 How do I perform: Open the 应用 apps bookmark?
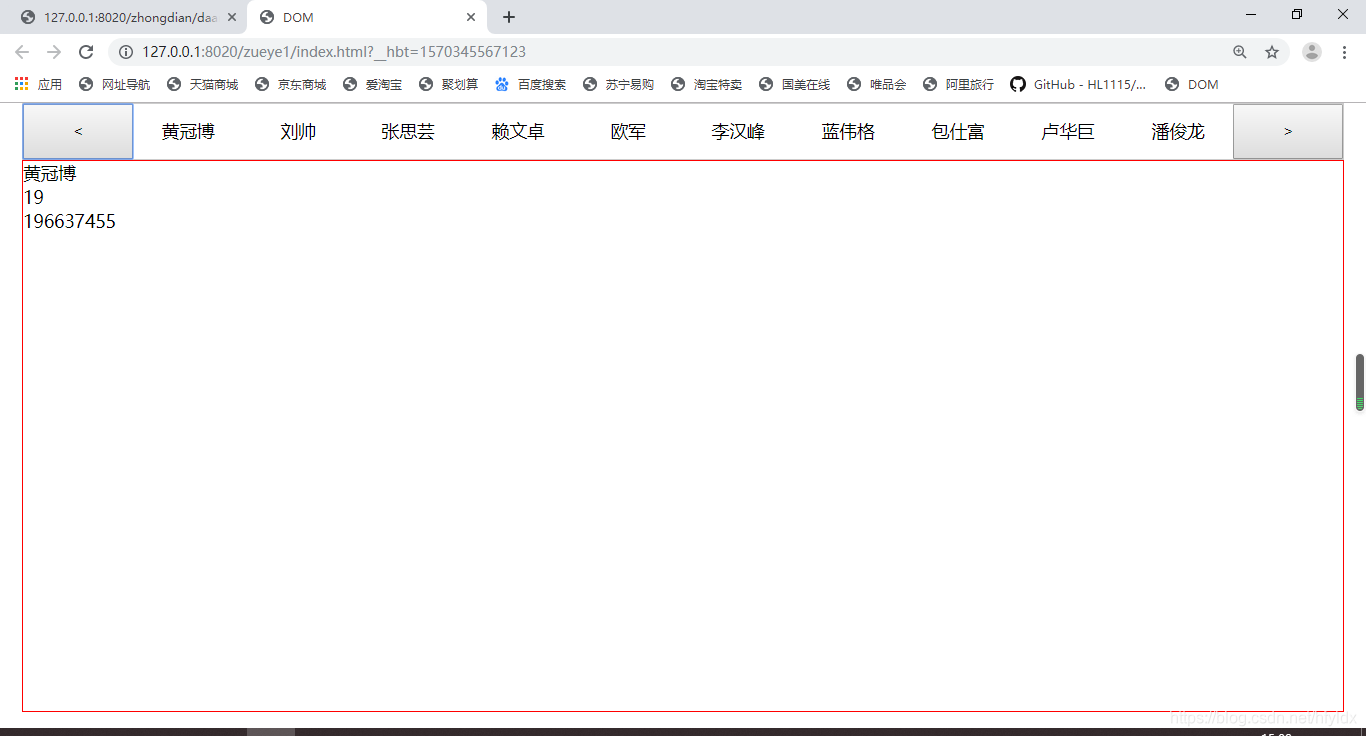(38, 85)
